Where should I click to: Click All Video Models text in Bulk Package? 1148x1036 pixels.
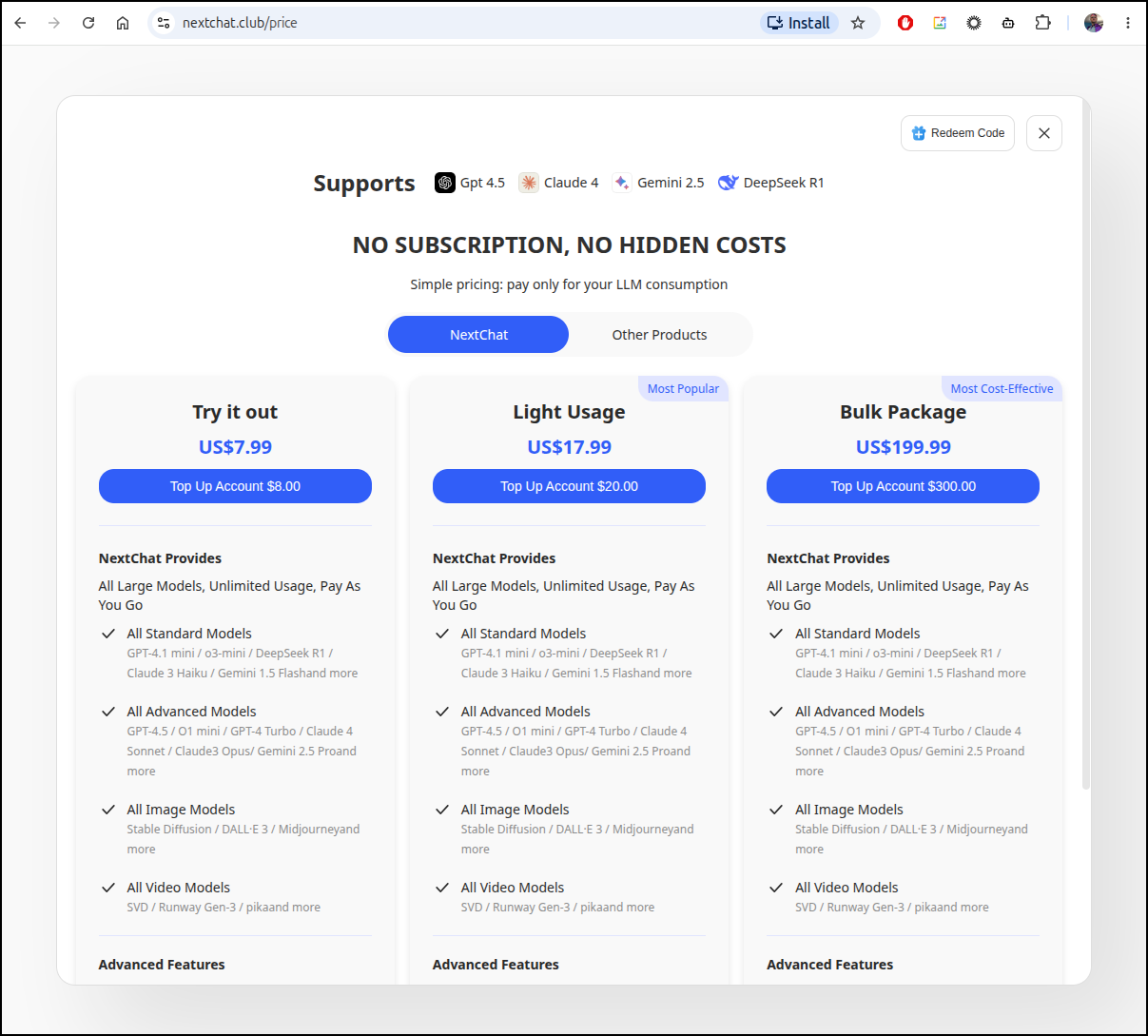(846, 888)
